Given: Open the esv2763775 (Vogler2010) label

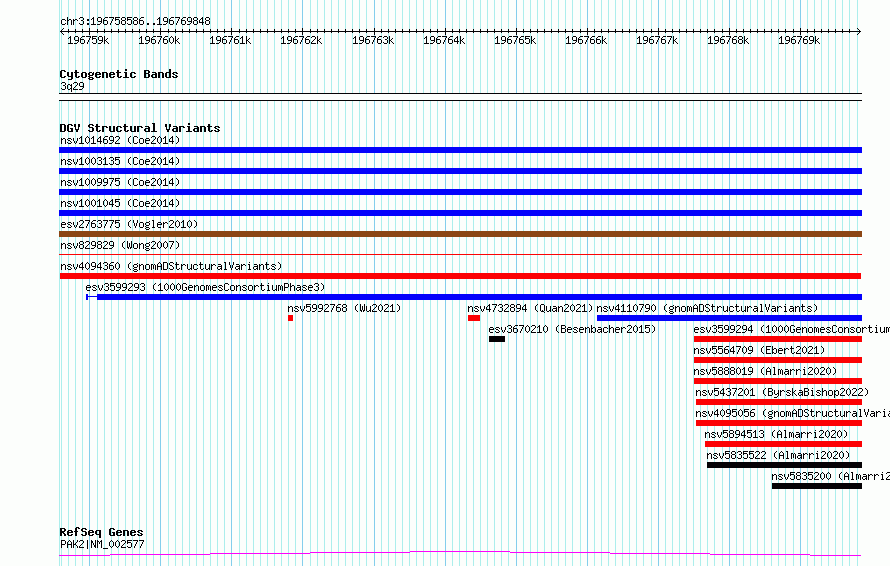Looking at the screenshot, I should click(x=129, y=224).
